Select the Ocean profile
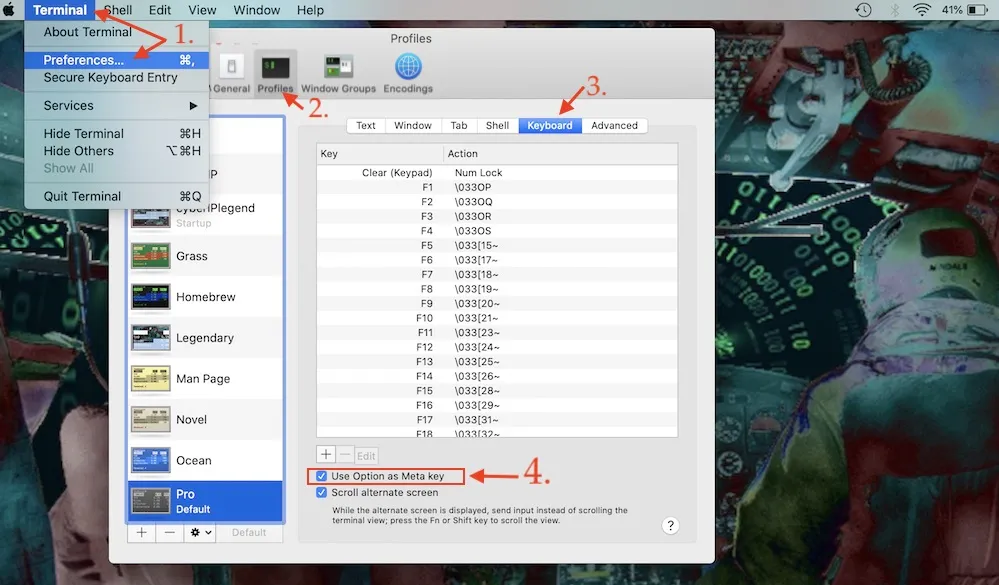The height and width of the screenshot is (585, 999). click(x=205, y=460)
